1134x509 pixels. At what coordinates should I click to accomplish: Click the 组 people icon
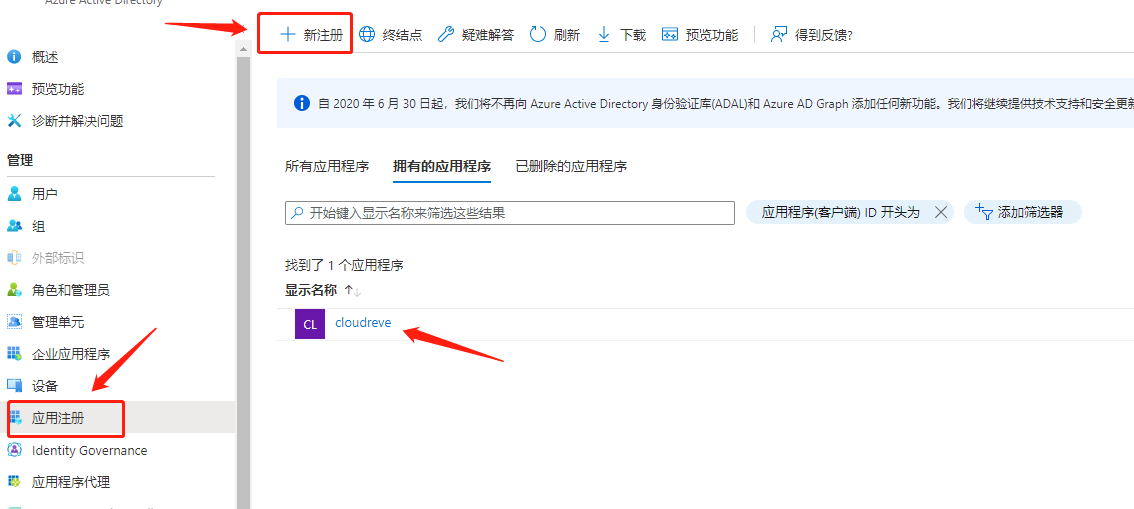14,226
